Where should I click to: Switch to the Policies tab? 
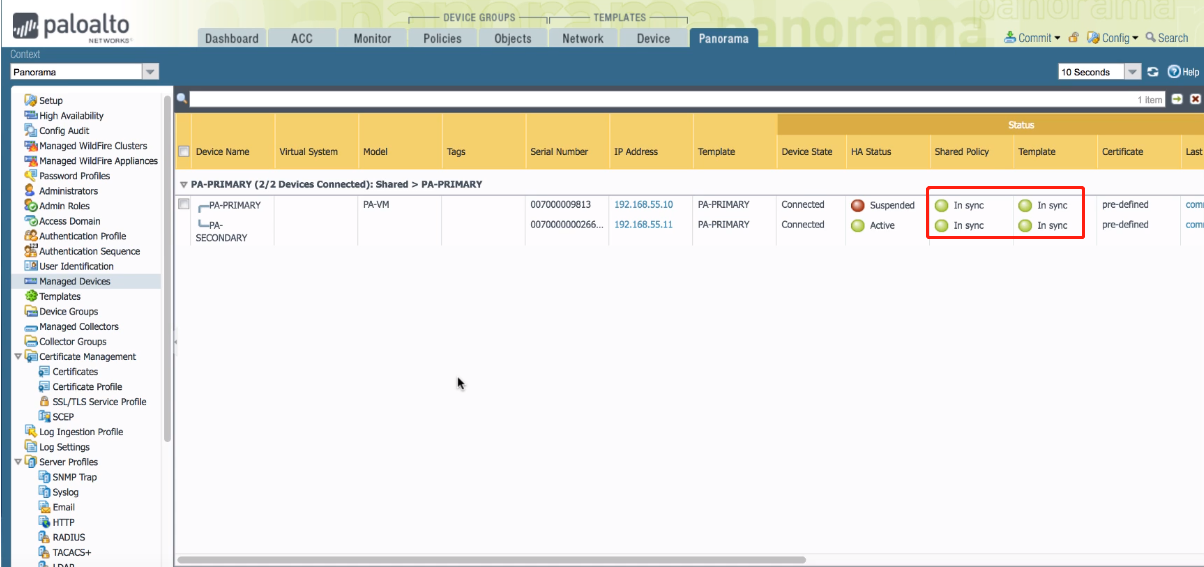coord(442,38)
